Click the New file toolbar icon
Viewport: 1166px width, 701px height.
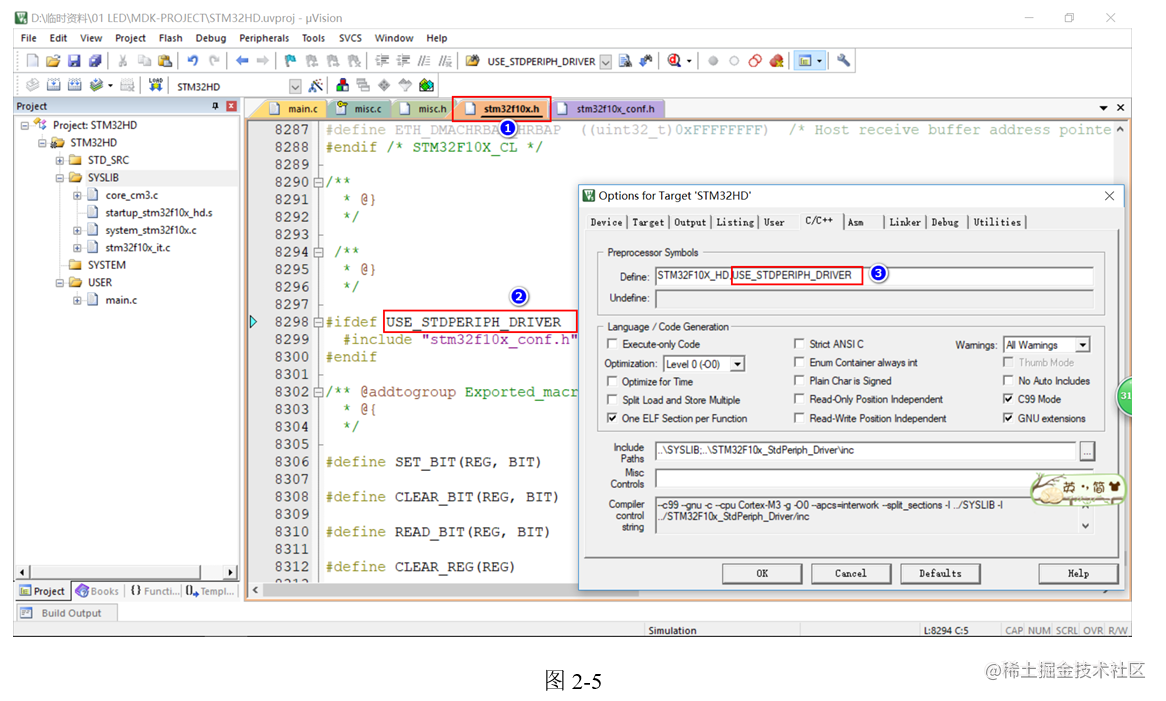click(x=32, y=61)
